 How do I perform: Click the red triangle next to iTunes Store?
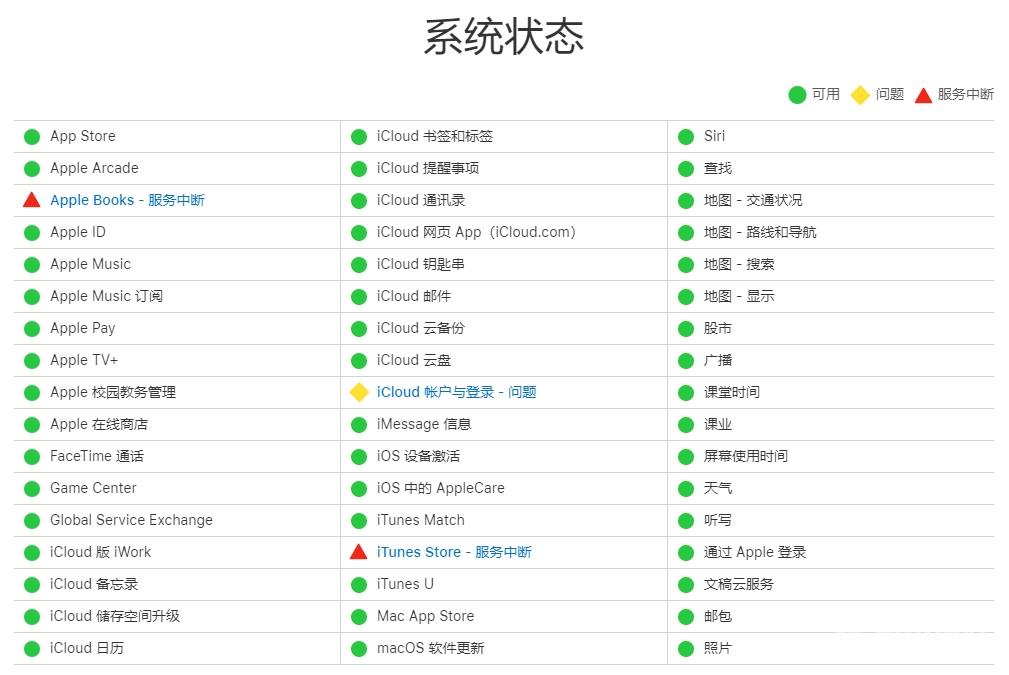click(358, 552)
